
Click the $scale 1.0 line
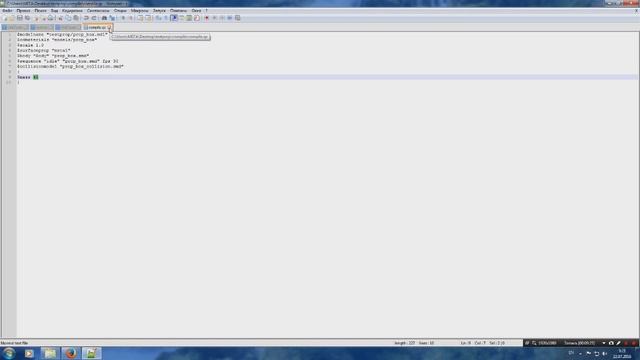pyautogui.click(x=31, y=45)
